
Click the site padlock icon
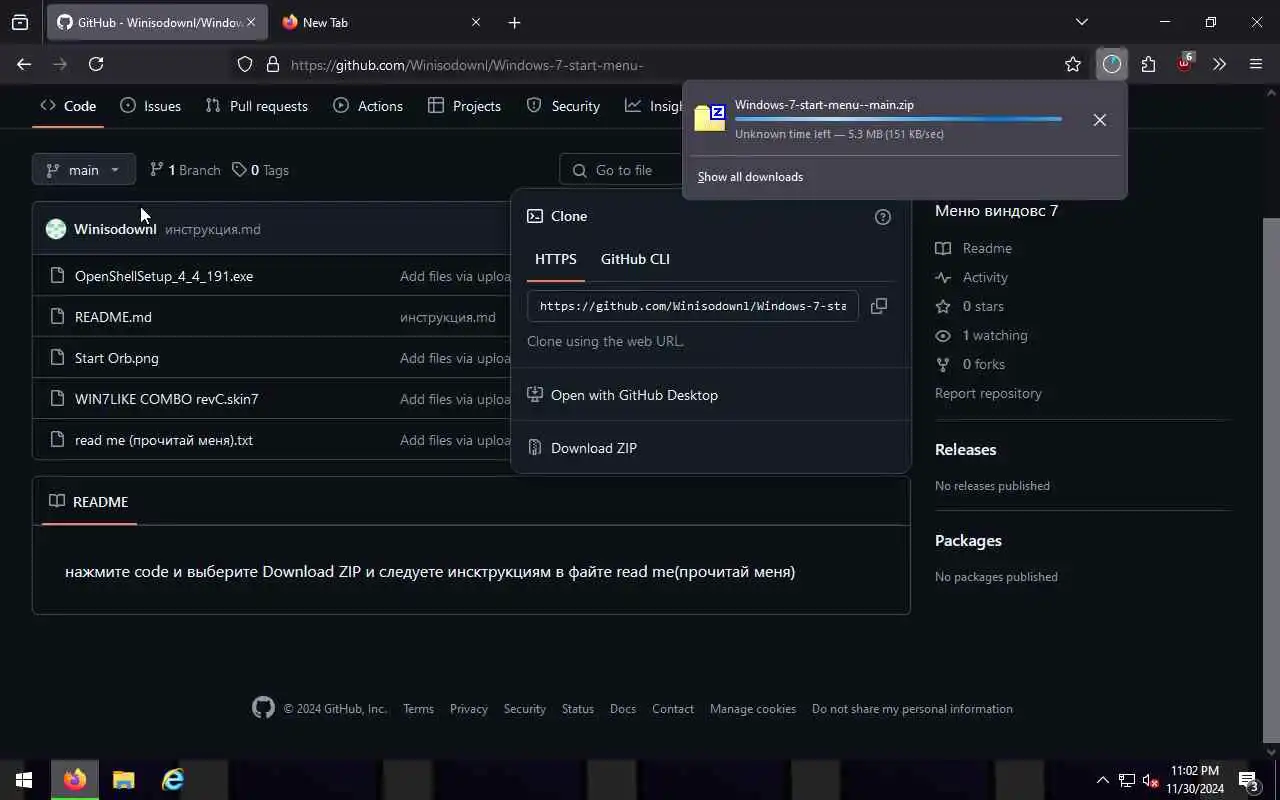[x=273, y=64]
